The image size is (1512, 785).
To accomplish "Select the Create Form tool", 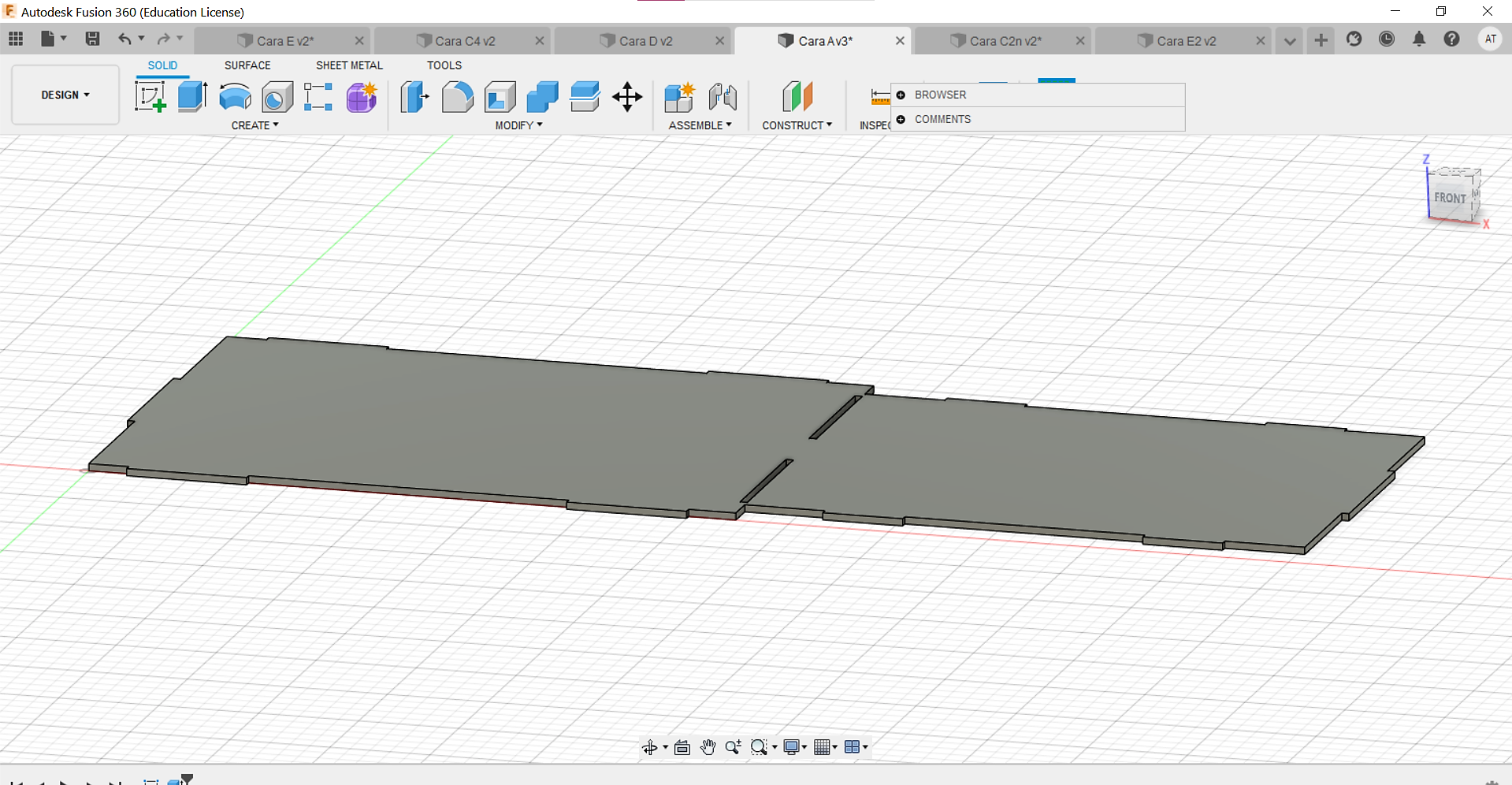I will pyautogui.click(x=362, y=97).
